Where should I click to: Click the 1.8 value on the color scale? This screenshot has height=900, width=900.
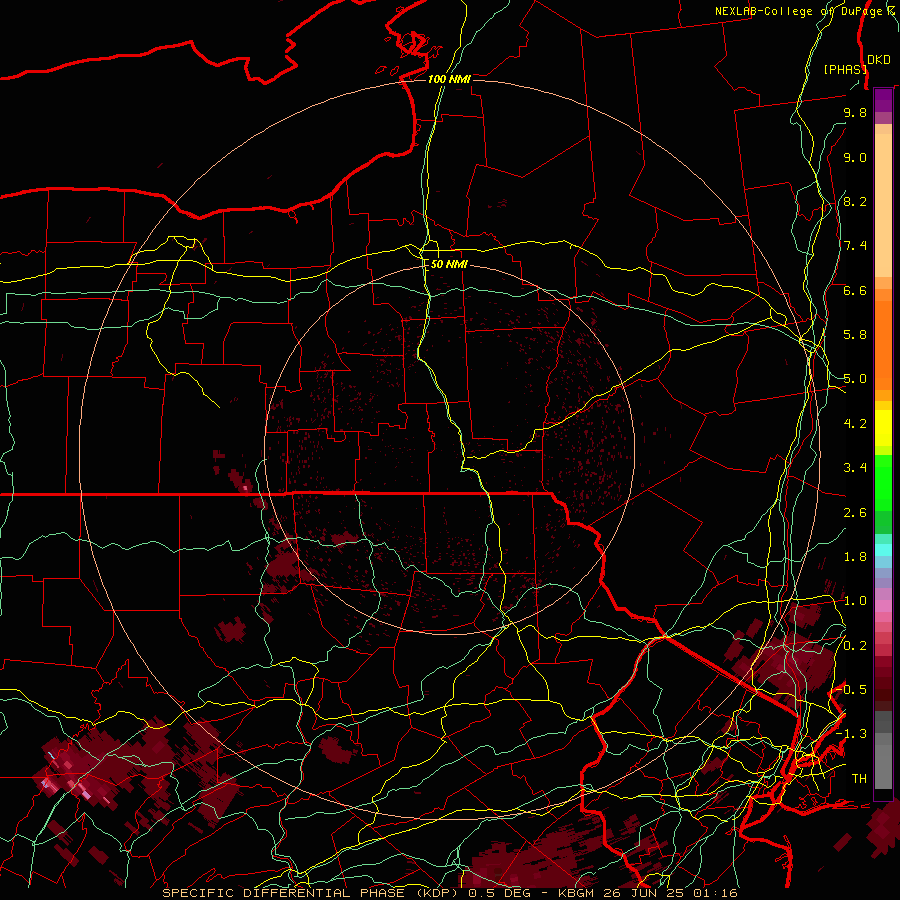pos(855,557)
